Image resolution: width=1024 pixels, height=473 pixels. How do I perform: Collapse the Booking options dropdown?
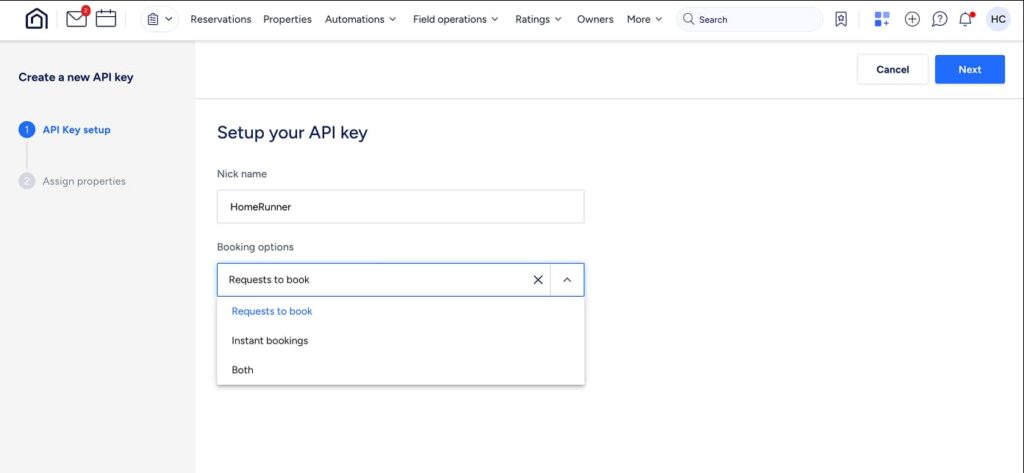pos(567,280)
